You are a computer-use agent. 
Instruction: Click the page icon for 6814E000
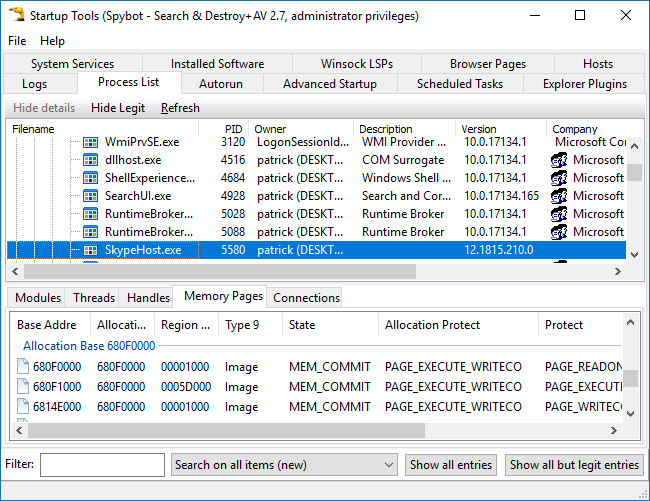tap(23, 407)
